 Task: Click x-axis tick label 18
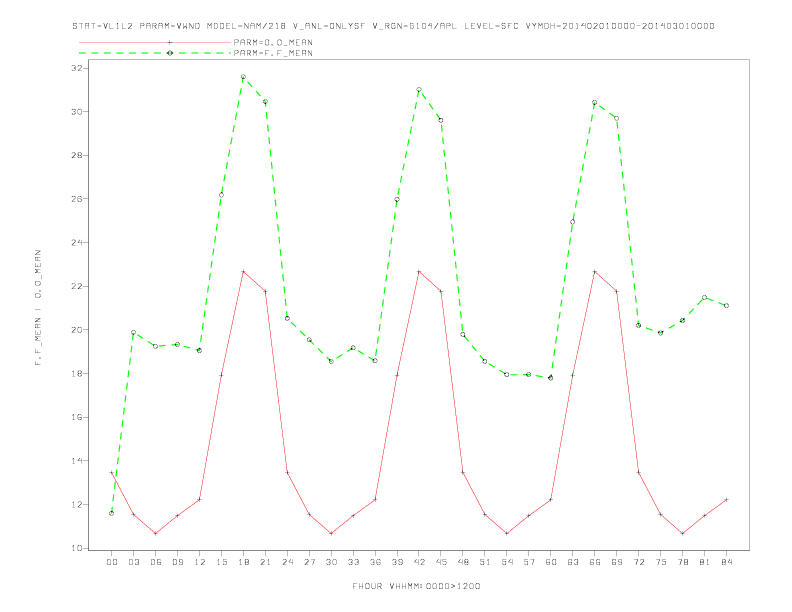click(243, 562)
